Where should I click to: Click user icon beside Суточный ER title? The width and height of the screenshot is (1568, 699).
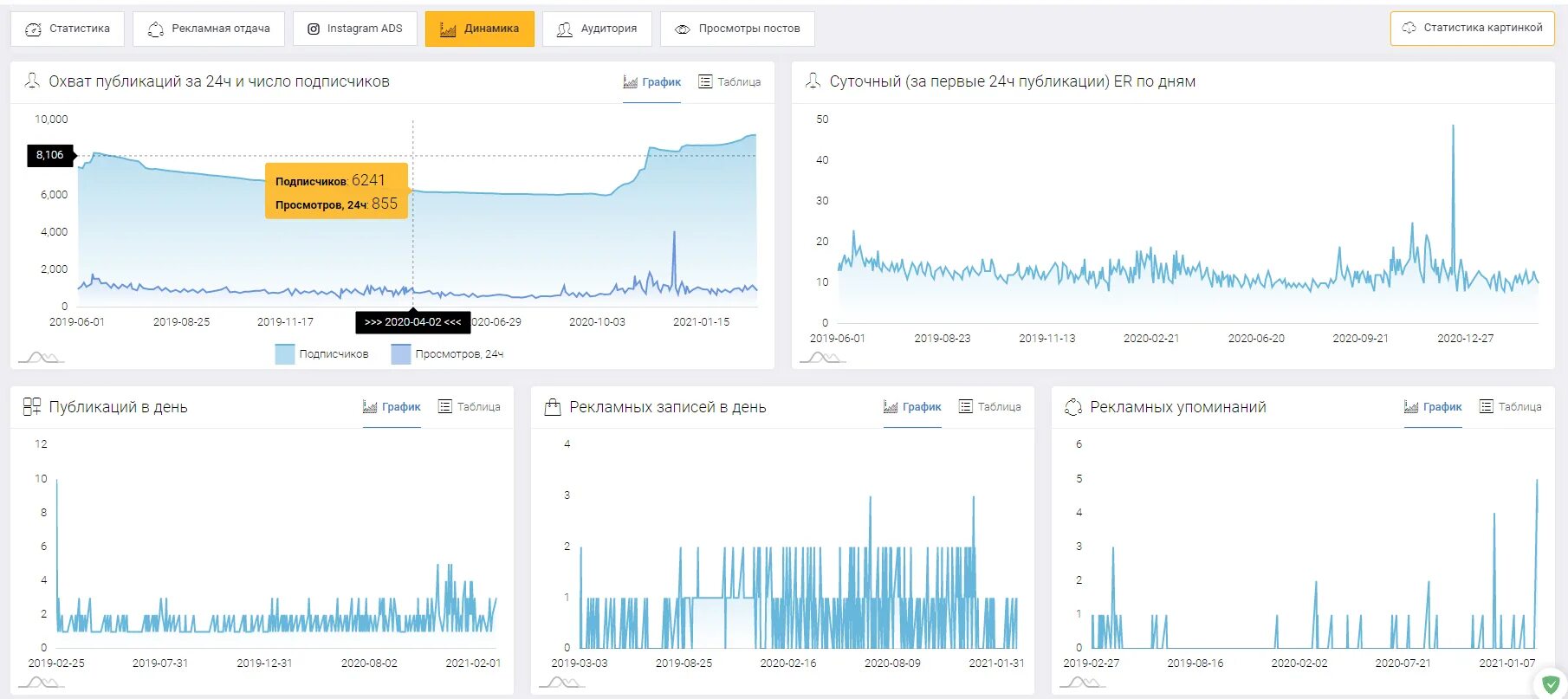click(x=813, y=81)
